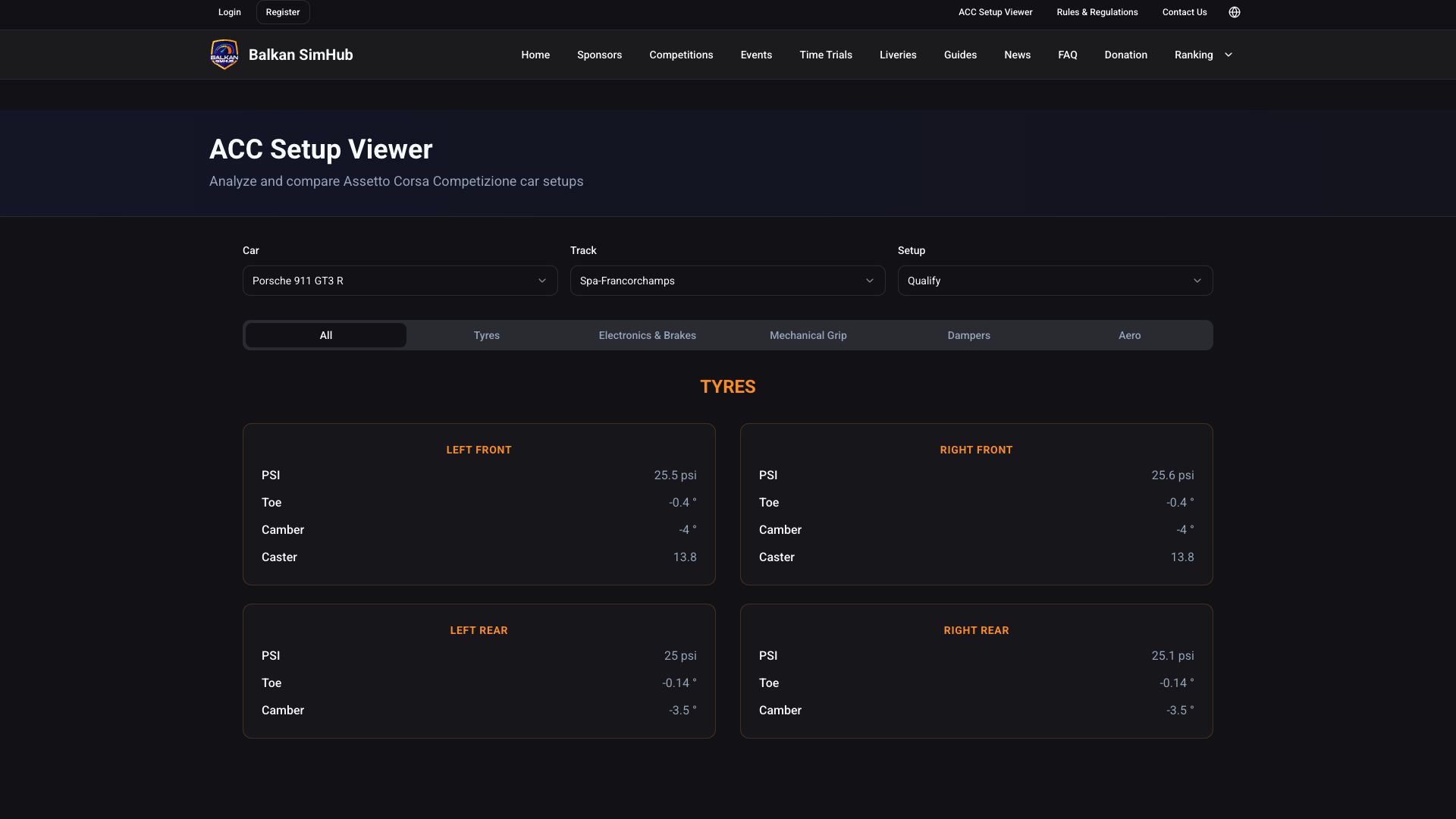Screen dimensions: 1456x819
Task: Open the Track dropdown
Action: pyautogui.click(x=727, y=281)
